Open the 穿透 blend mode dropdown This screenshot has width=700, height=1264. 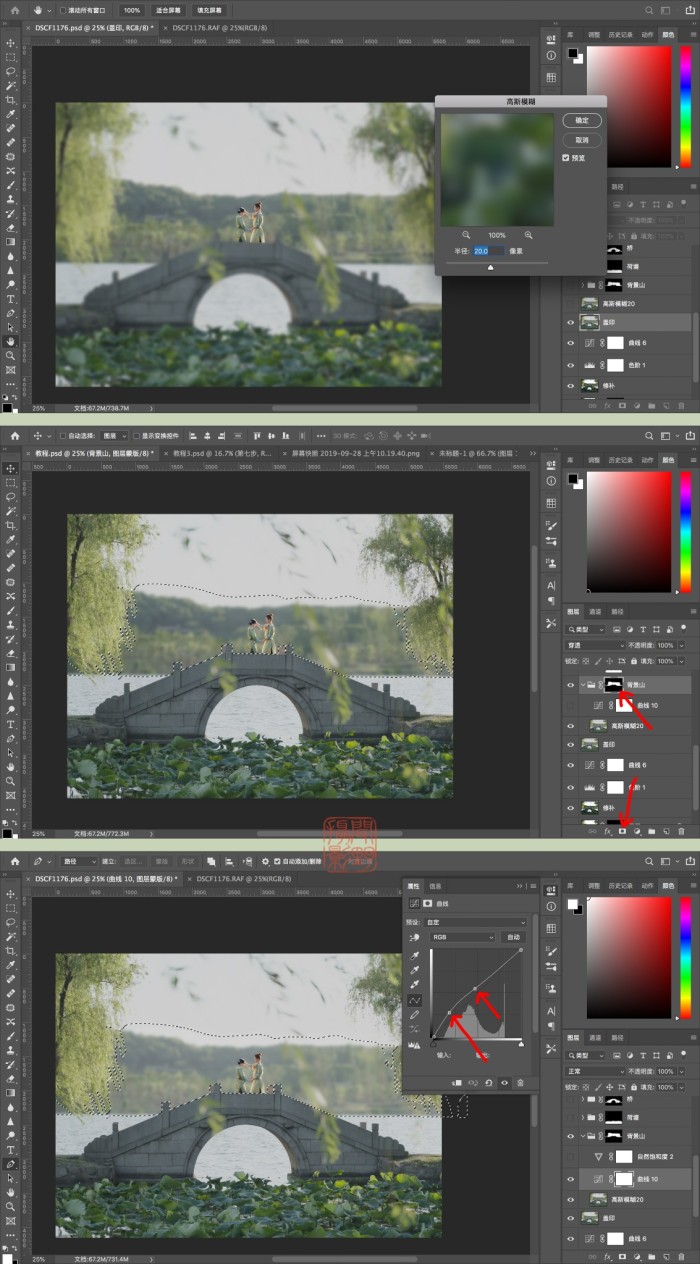tap(596, 646)
